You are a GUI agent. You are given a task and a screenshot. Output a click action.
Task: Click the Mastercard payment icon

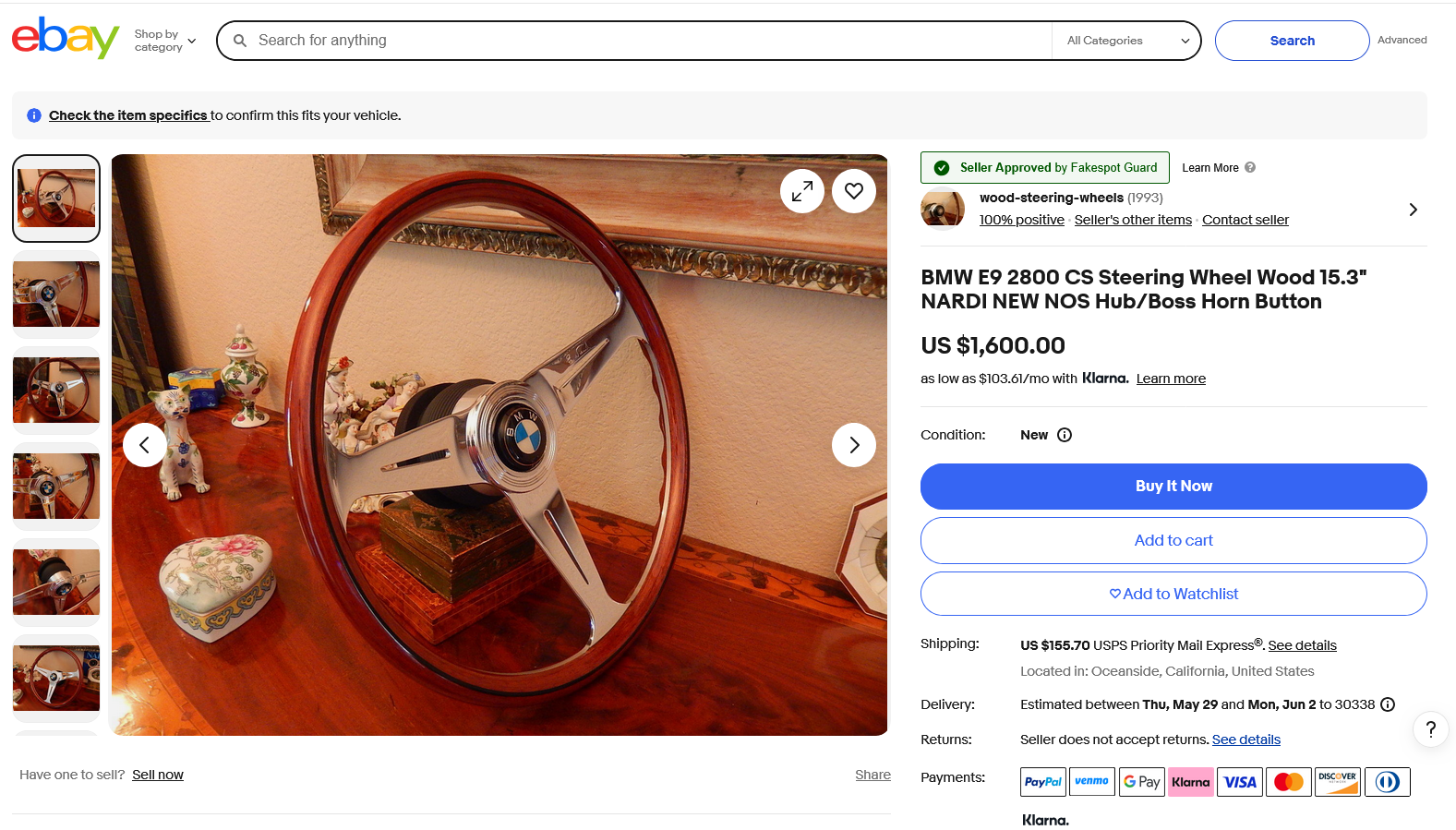click(x=1289, y=782)
